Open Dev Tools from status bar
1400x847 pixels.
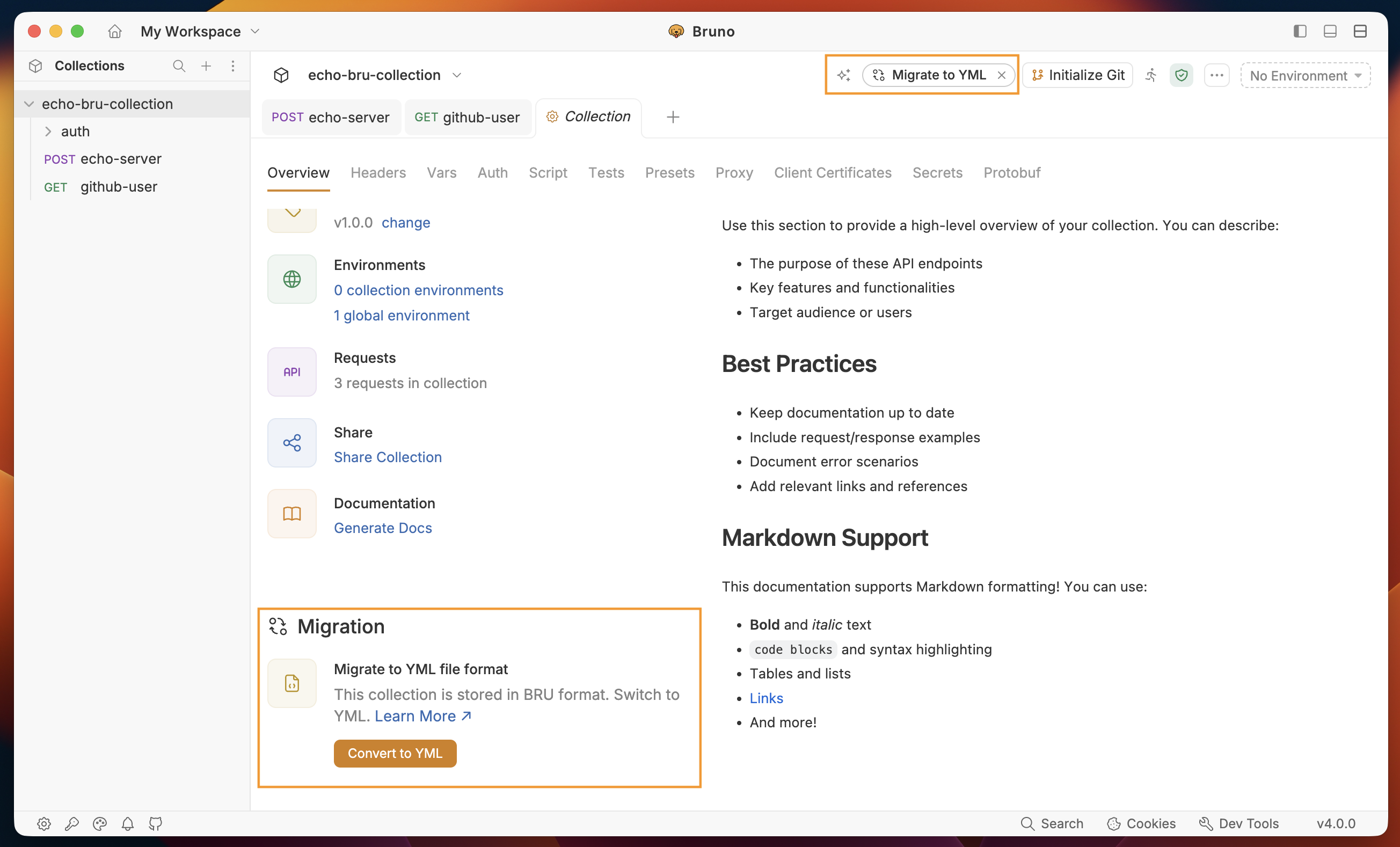click(1238, 824)
